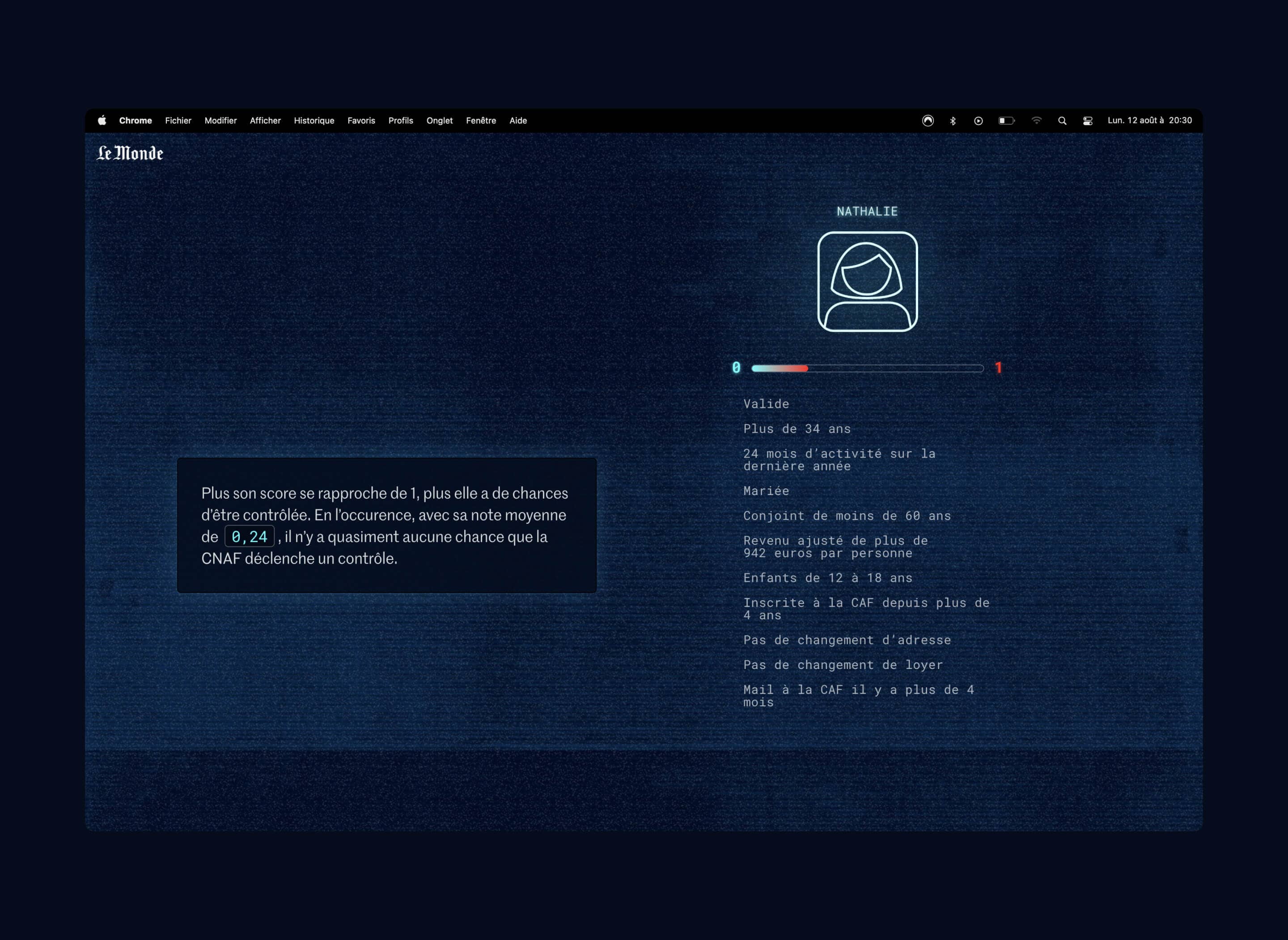Image resolution: width=1288 pixels, height=940 pixels.
Task: Click Nathalie's score progress bar
Action: click(868, 369)
